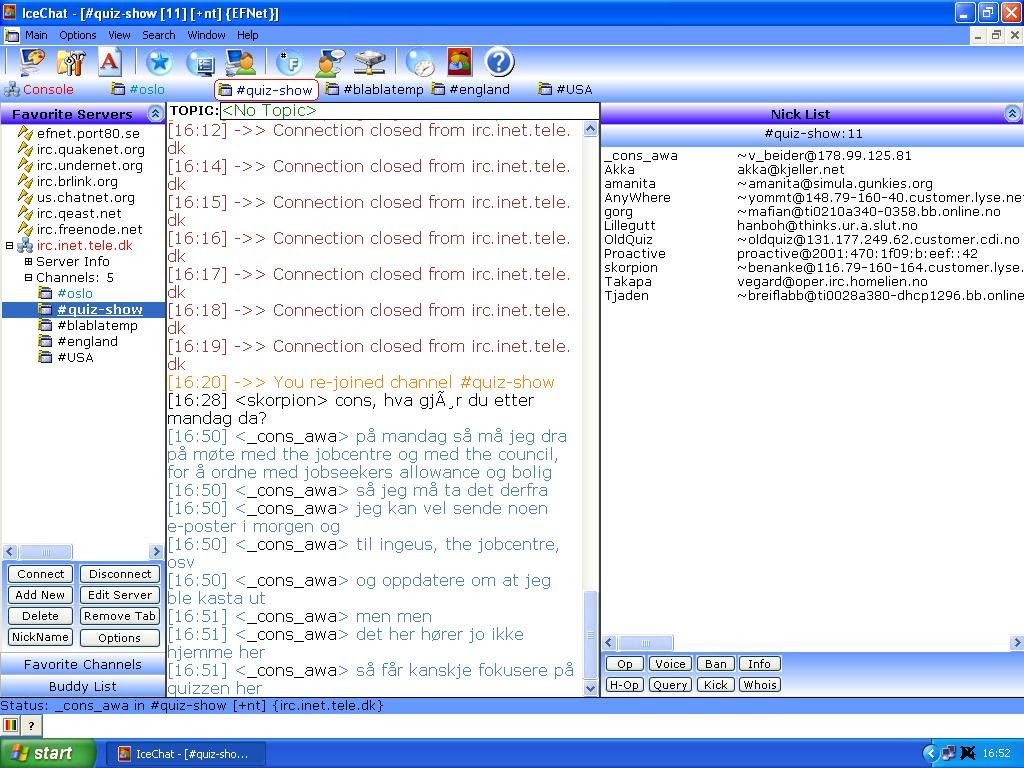This screenshot has width=1024, height=768.
Task: Switch to the Console tab
Action: (x=39, y=89)
